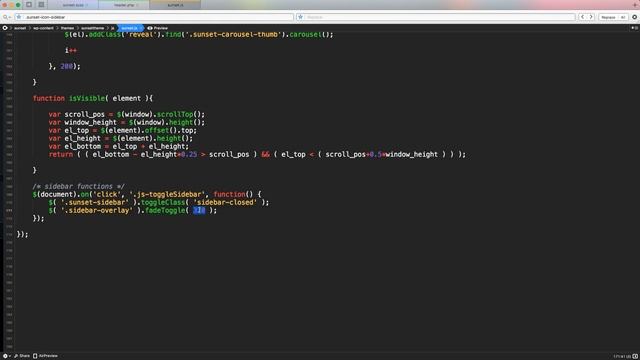Screen dimensions: 640x360
Task: Close the find bar with the round button
Action: (634, 17)
